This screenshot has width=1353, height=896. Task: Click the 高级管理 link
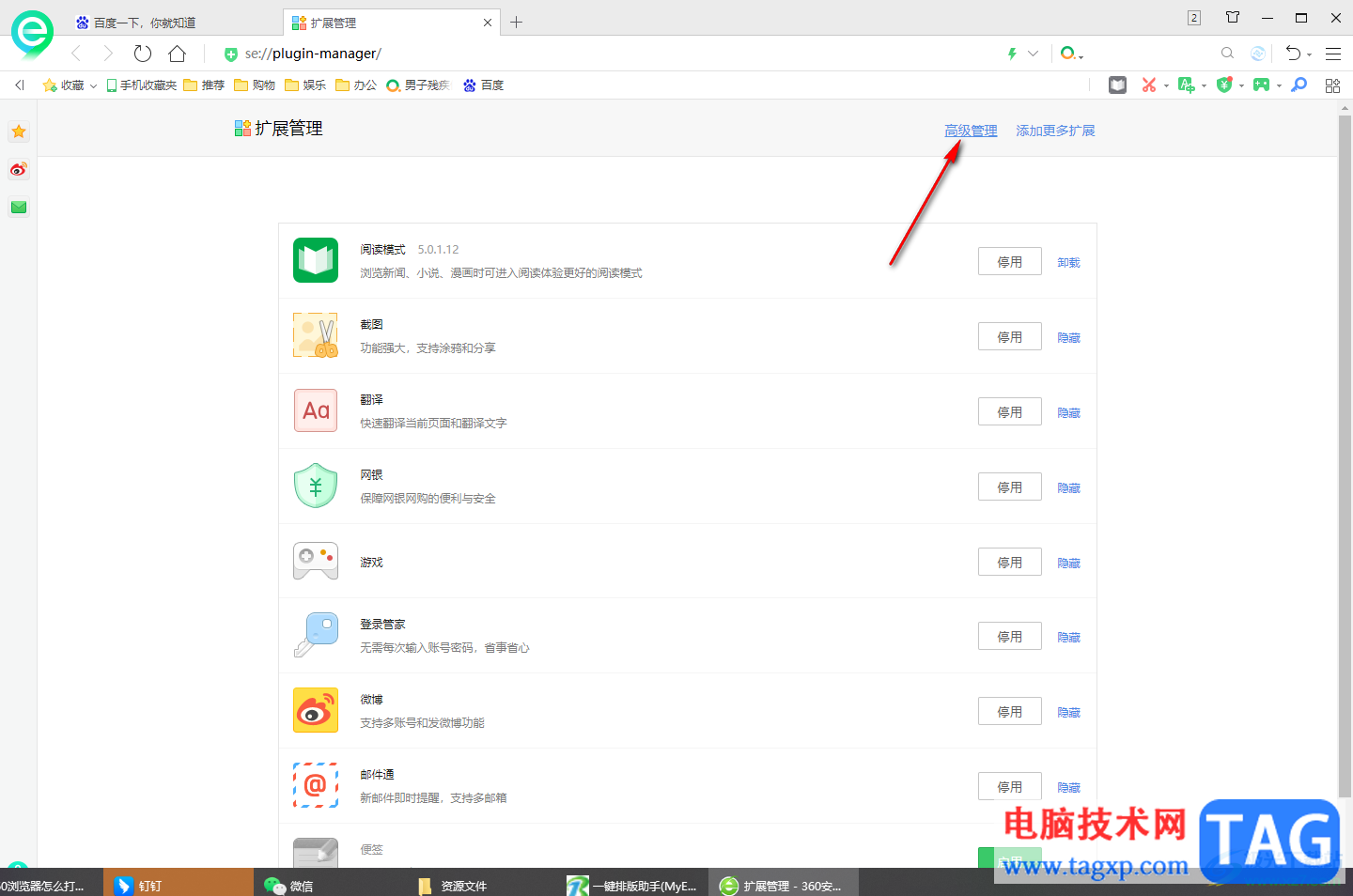click(x=971, y=130)
